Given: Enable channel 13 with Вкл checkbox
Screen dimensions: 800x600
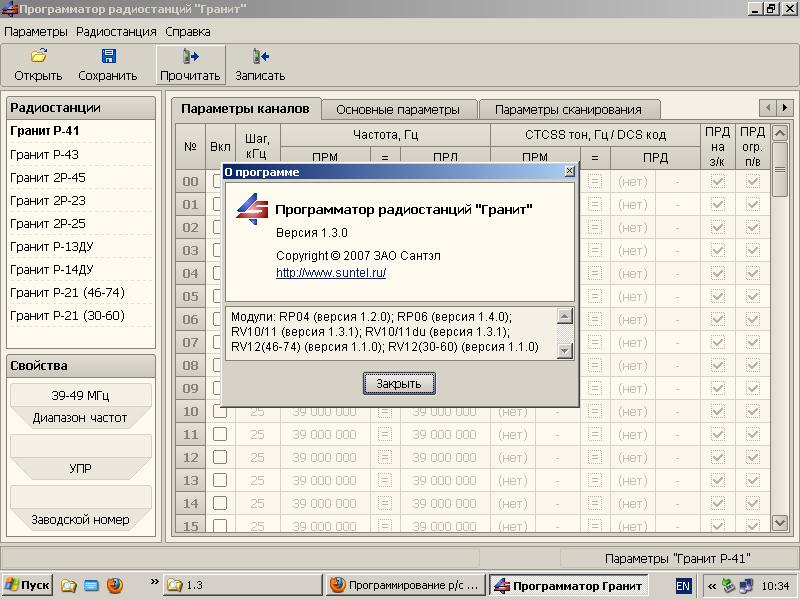Looking at the screenshot, I should [220, 480].
